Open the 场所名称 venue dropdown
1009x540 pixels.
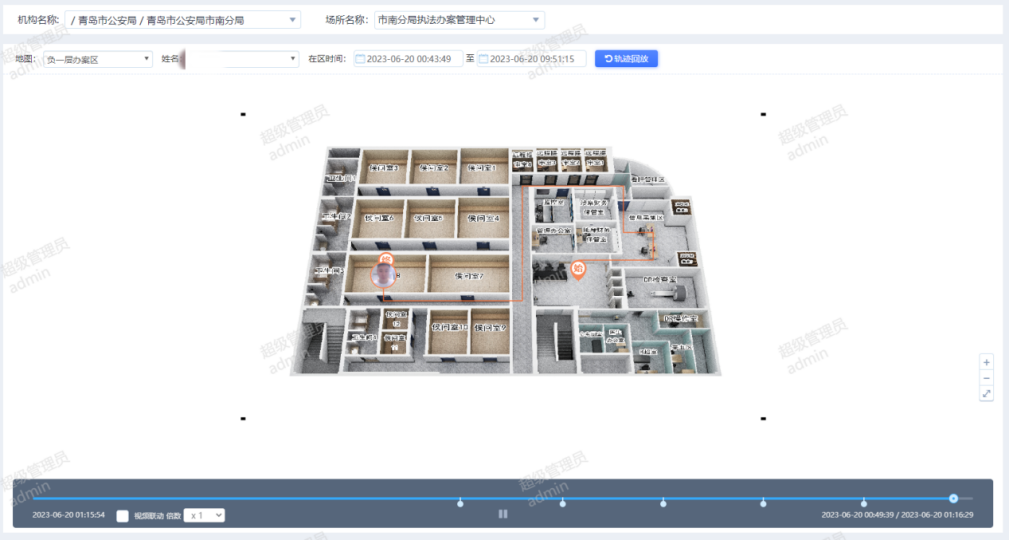pyautogui.click(x=459, y=20)
